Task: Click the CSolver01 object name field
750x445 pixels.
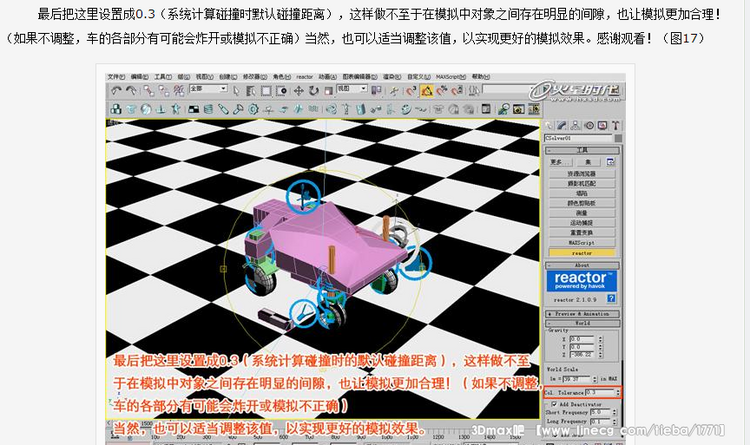Action: tap(578, 138)
